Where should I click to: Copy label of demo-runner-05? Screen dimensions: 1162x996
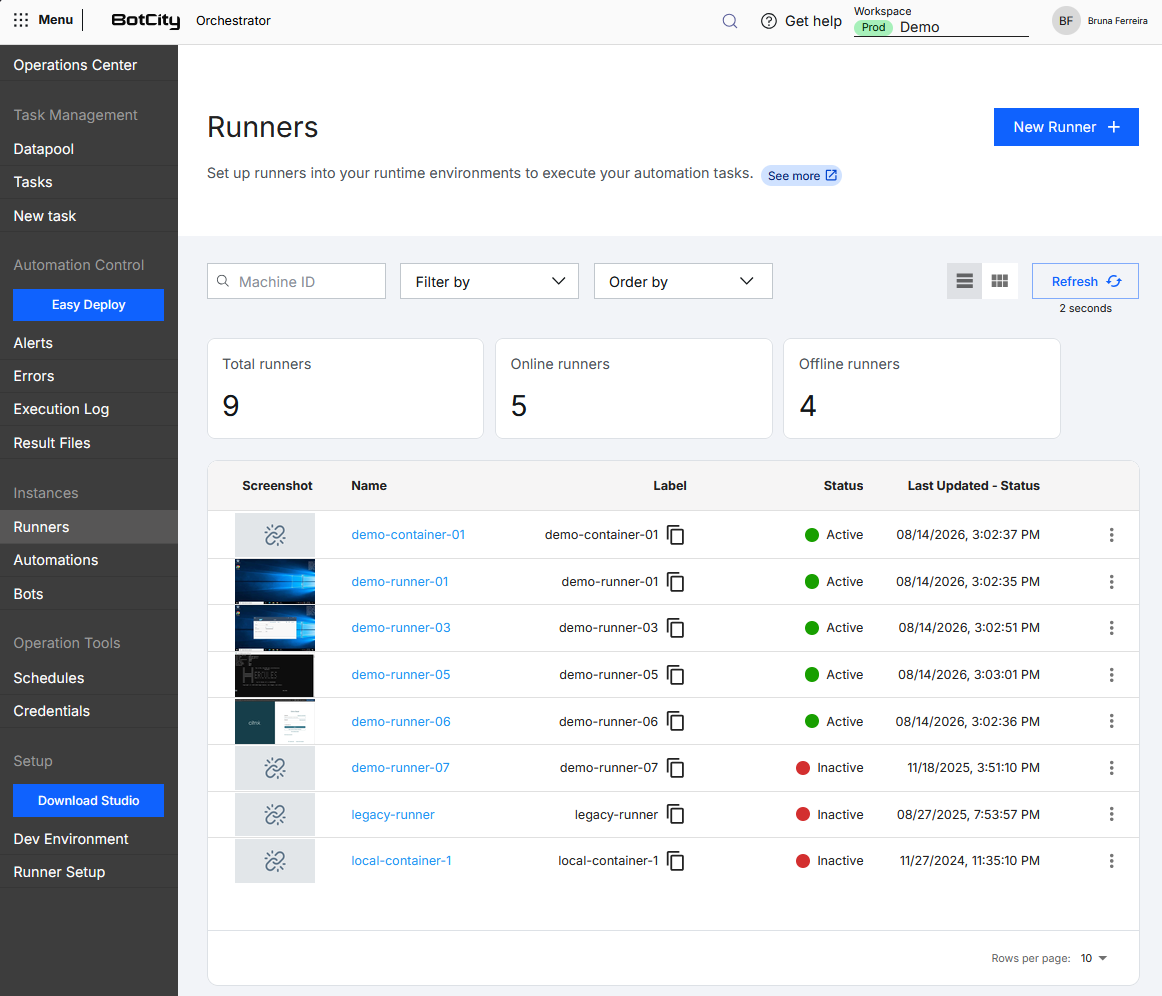coord(675,674)
